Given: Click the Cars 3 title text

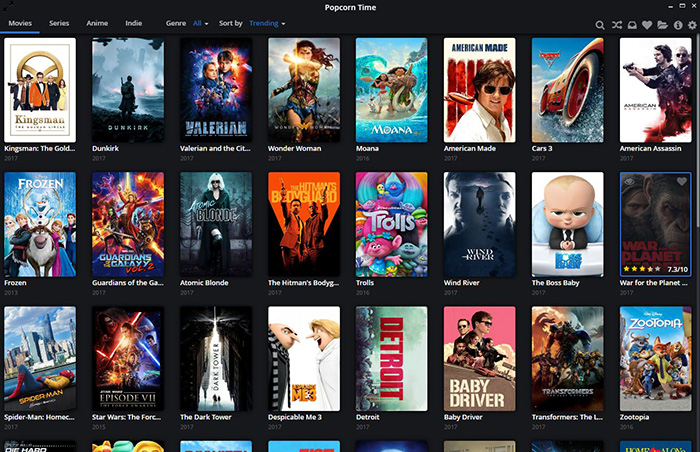Looking at the screenshot, I should coord(542,148).
